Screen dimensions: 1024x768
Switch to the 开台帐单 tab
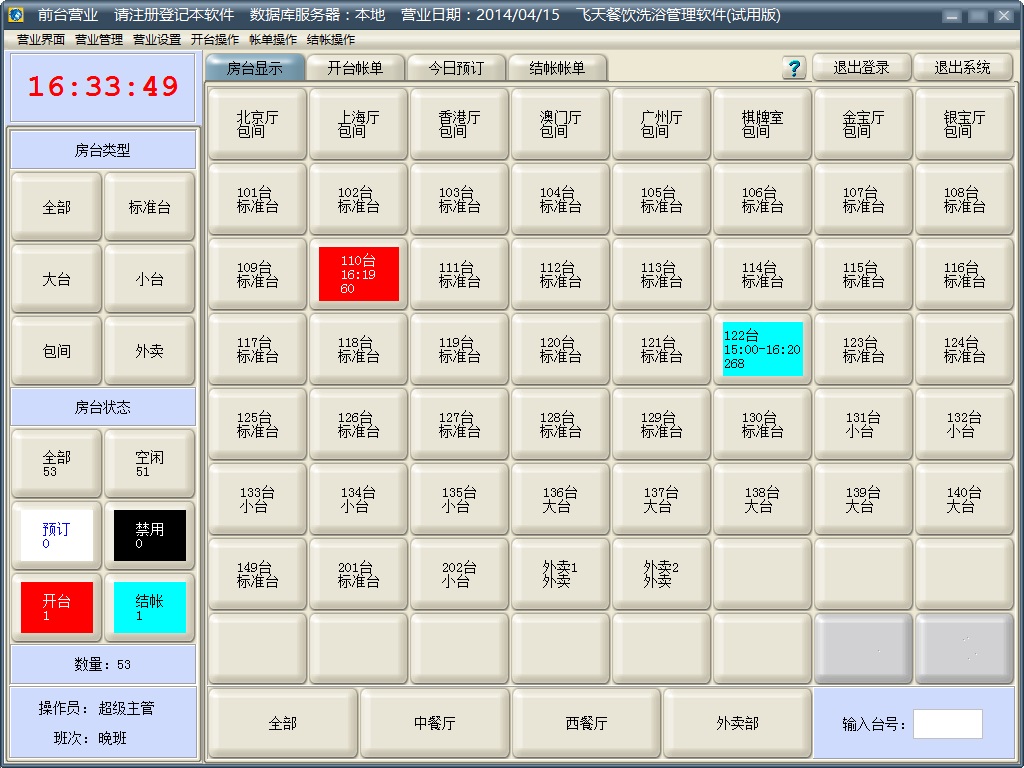click(355, 68)
